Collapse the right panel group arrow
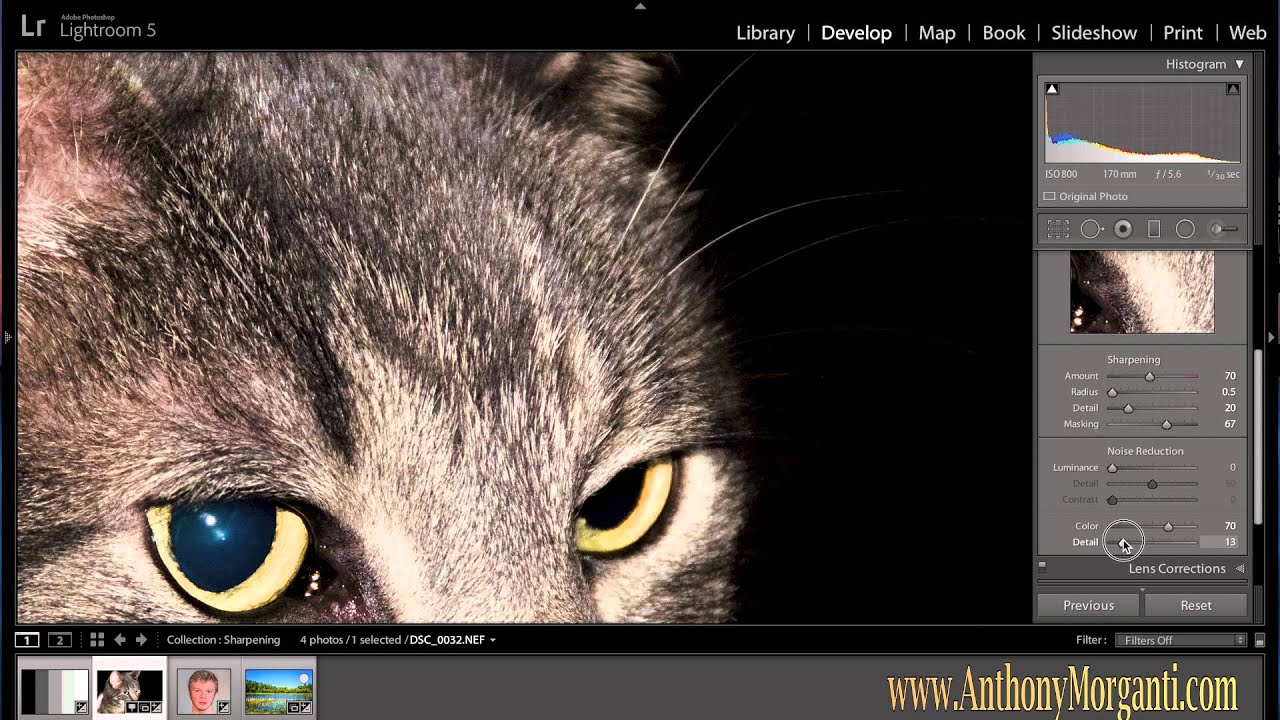The image size is (1280, 720). pyautogui.click(x=1273, y=338)
